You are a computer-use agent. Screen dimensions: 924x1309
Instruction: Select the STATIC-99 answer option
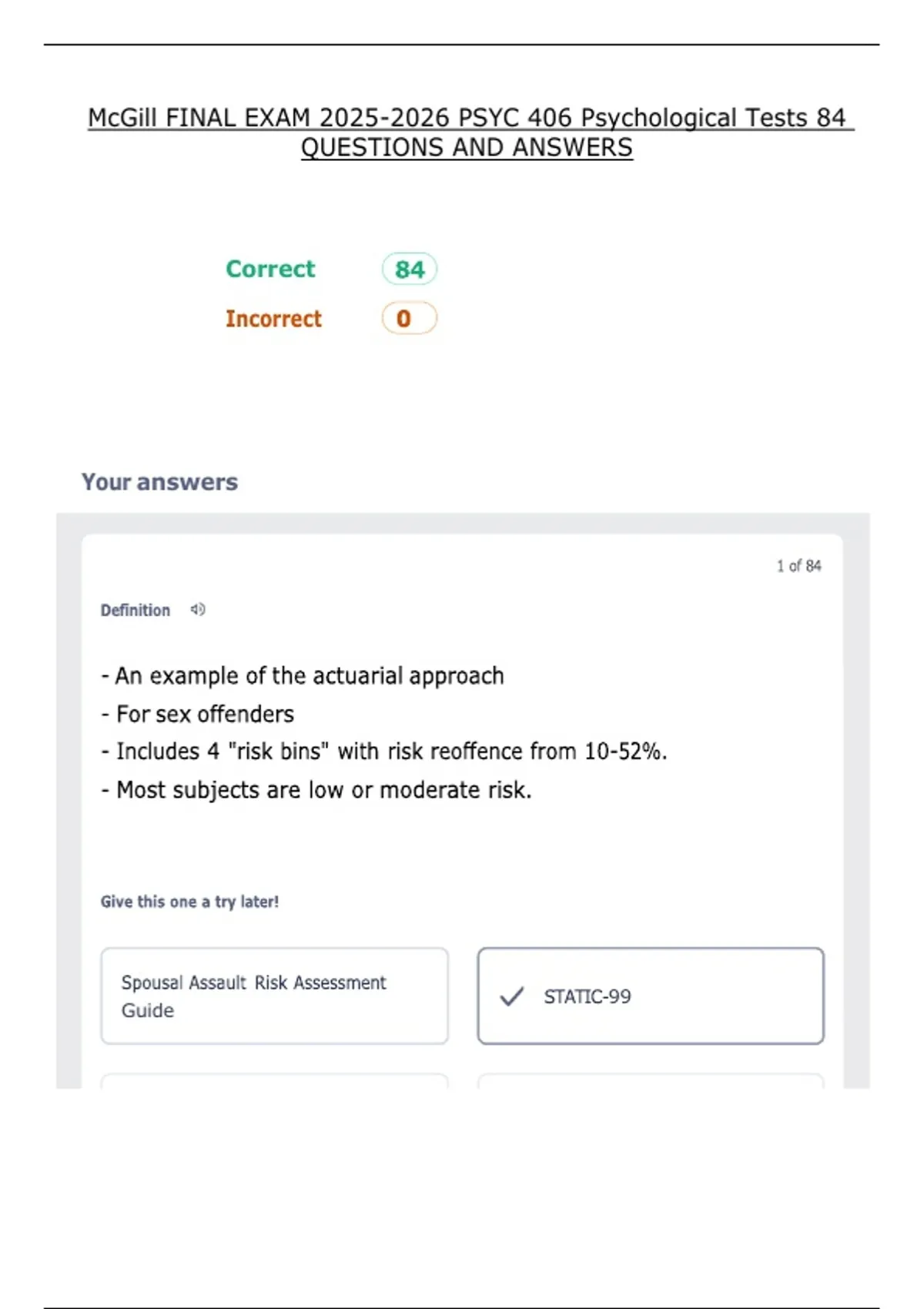click(651, 996)
